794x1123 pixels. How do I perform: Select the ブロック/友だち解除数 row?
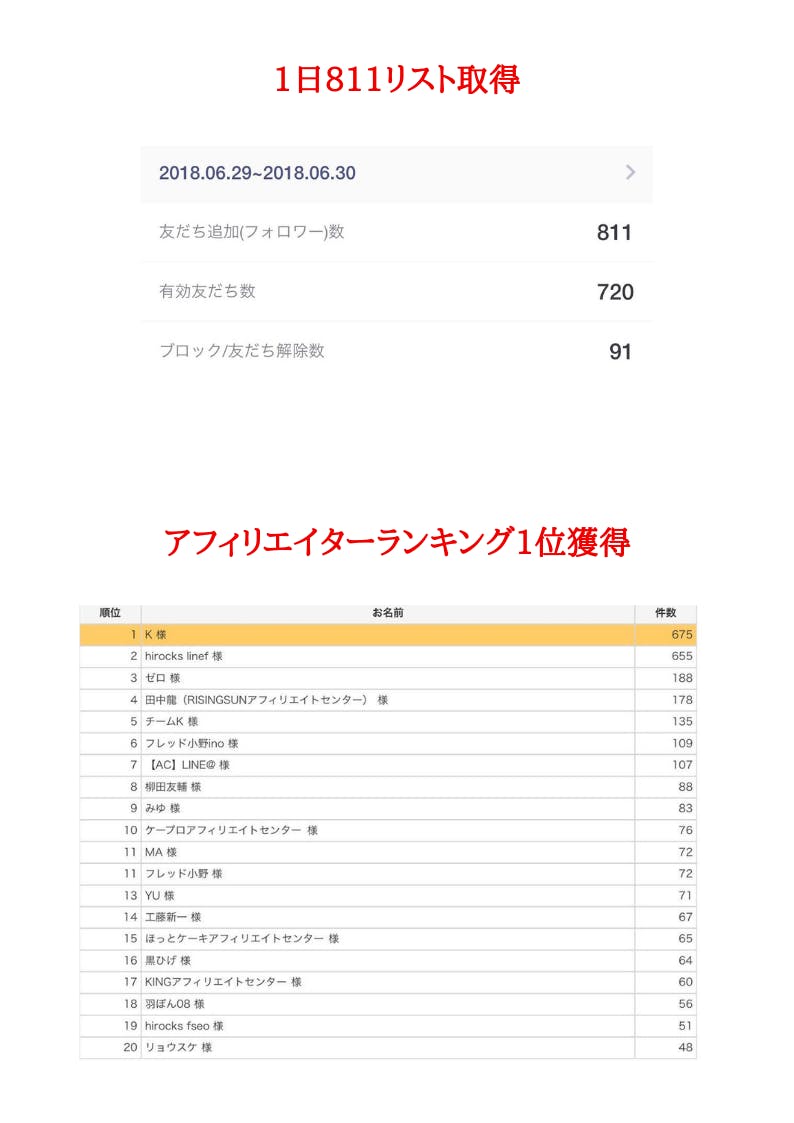(395, 351)
